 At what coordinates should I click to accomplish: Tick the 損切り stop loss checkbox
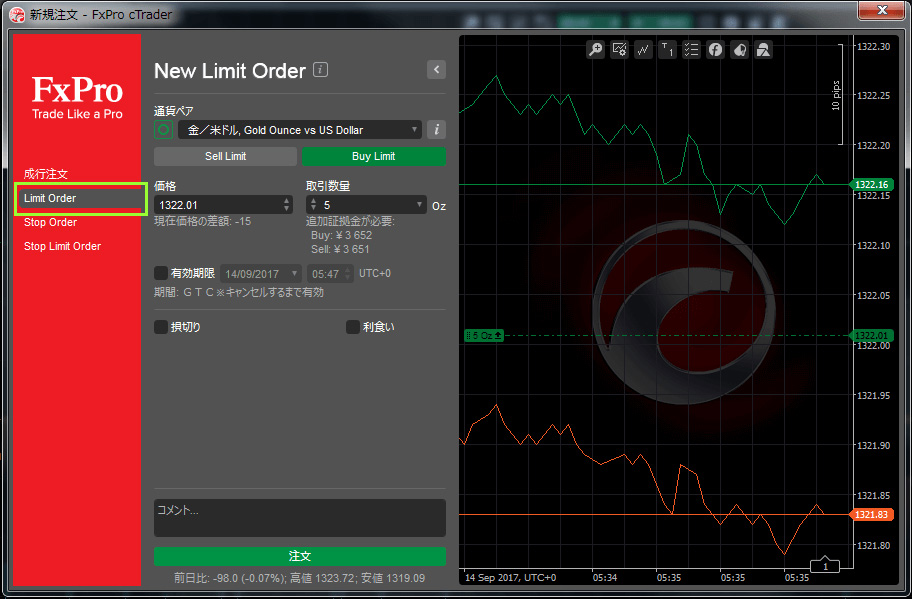tap(161, 327)
